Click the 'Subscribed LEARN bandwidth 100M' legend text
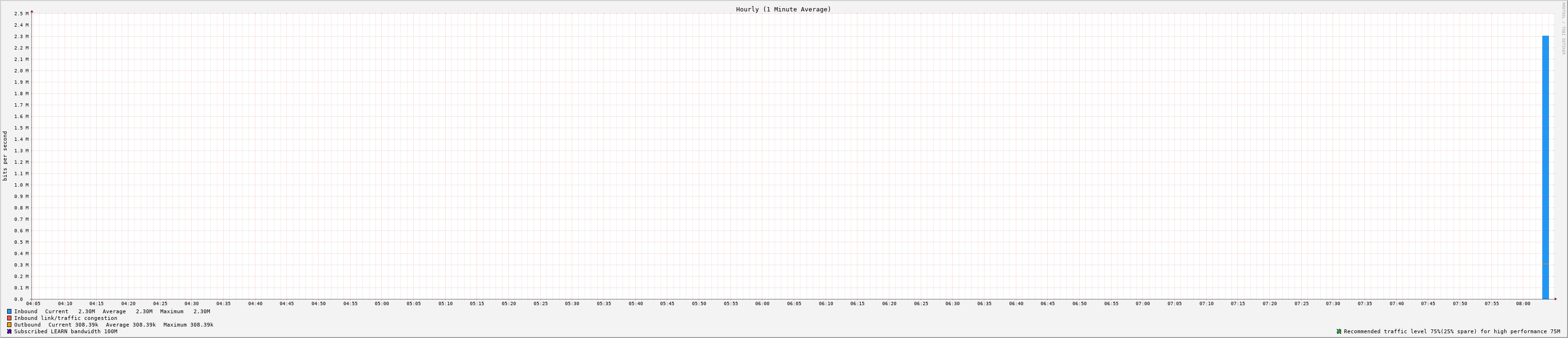This screenshot has height=338, width=1568. (x=66, y=331)
